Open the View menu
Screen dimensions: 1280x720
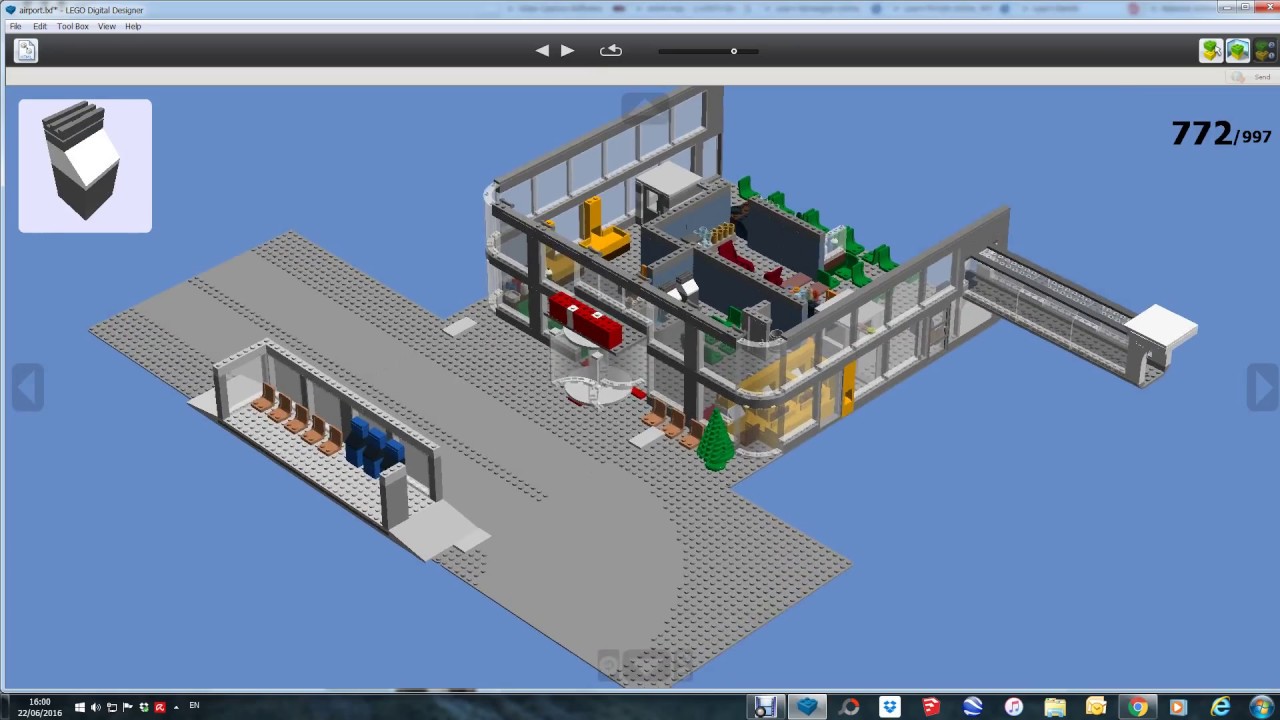click(x=106, y=26)
